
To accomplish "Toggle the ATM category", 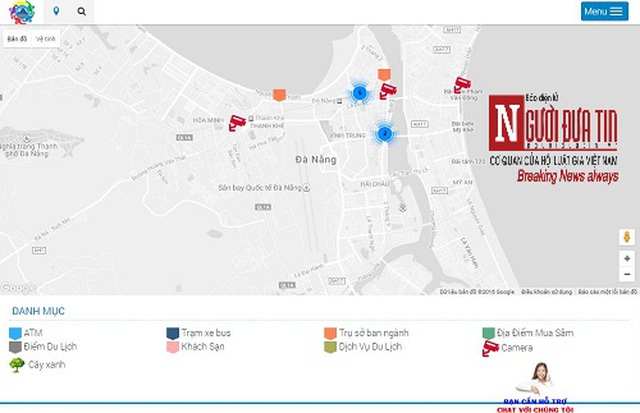I will click(x=26, y=333).
